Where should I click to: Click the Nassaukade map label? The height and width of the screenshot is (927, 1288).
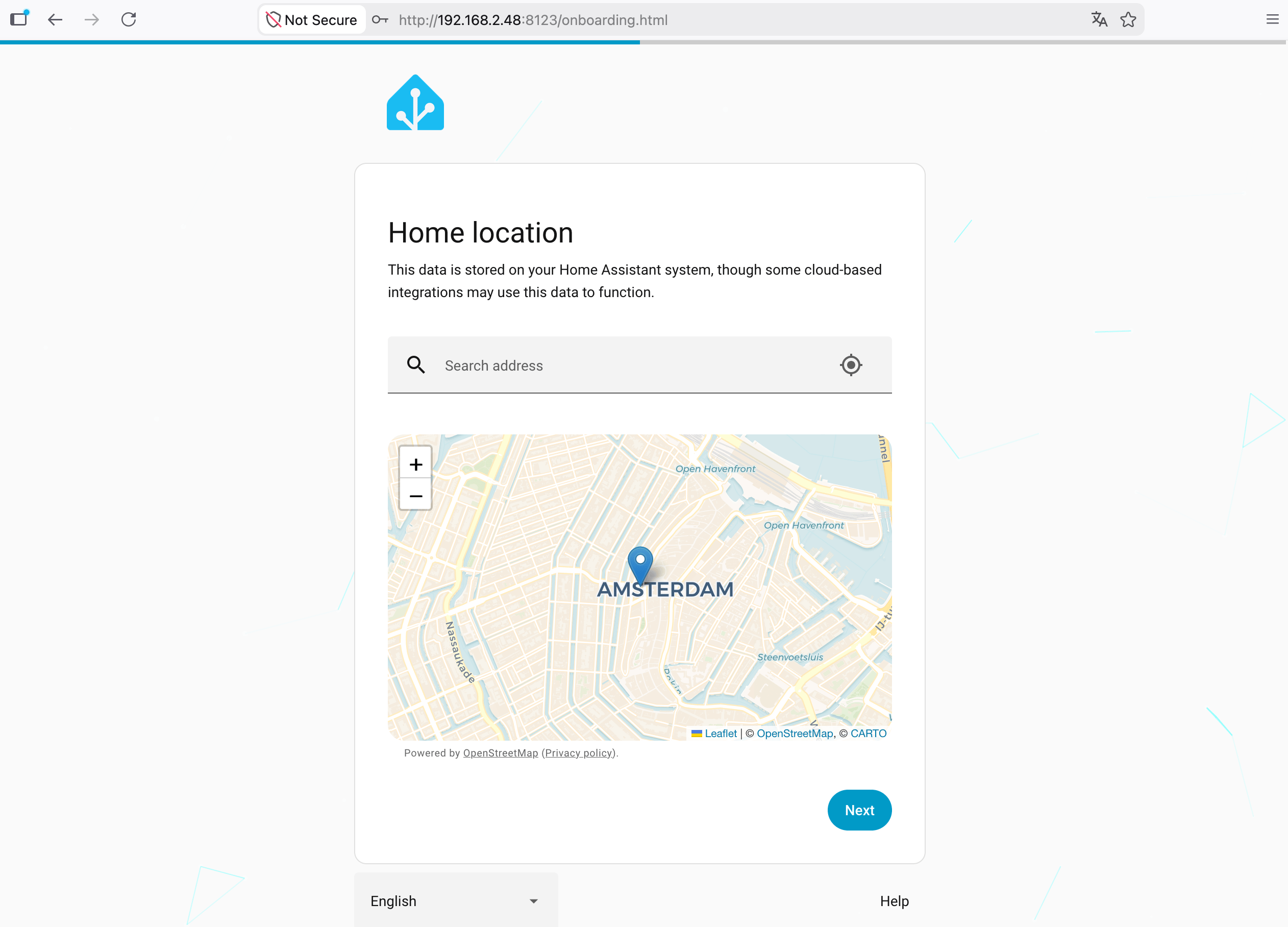coord(460,652)
